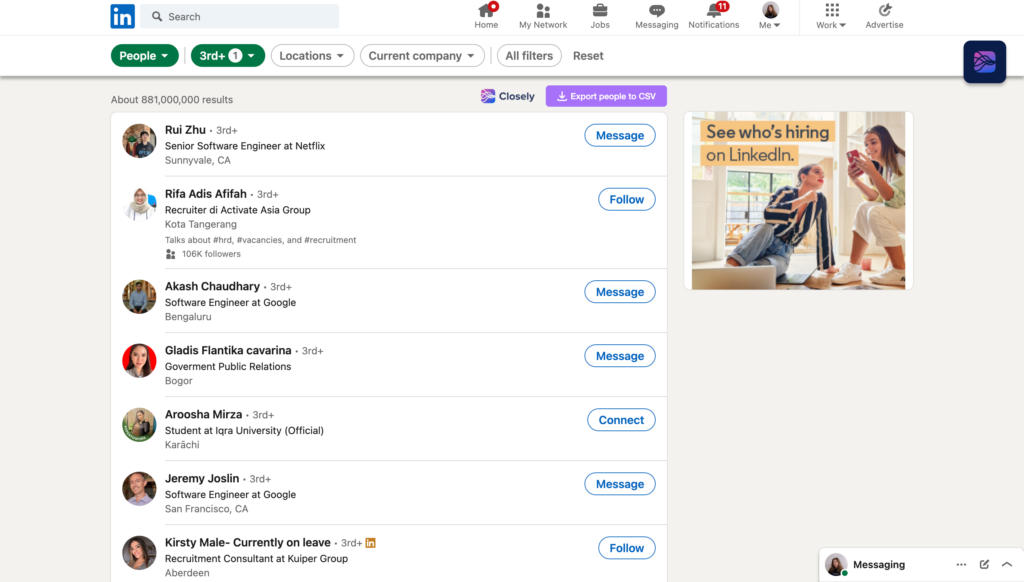Open messaging options three-dot icon

[961, 565]
